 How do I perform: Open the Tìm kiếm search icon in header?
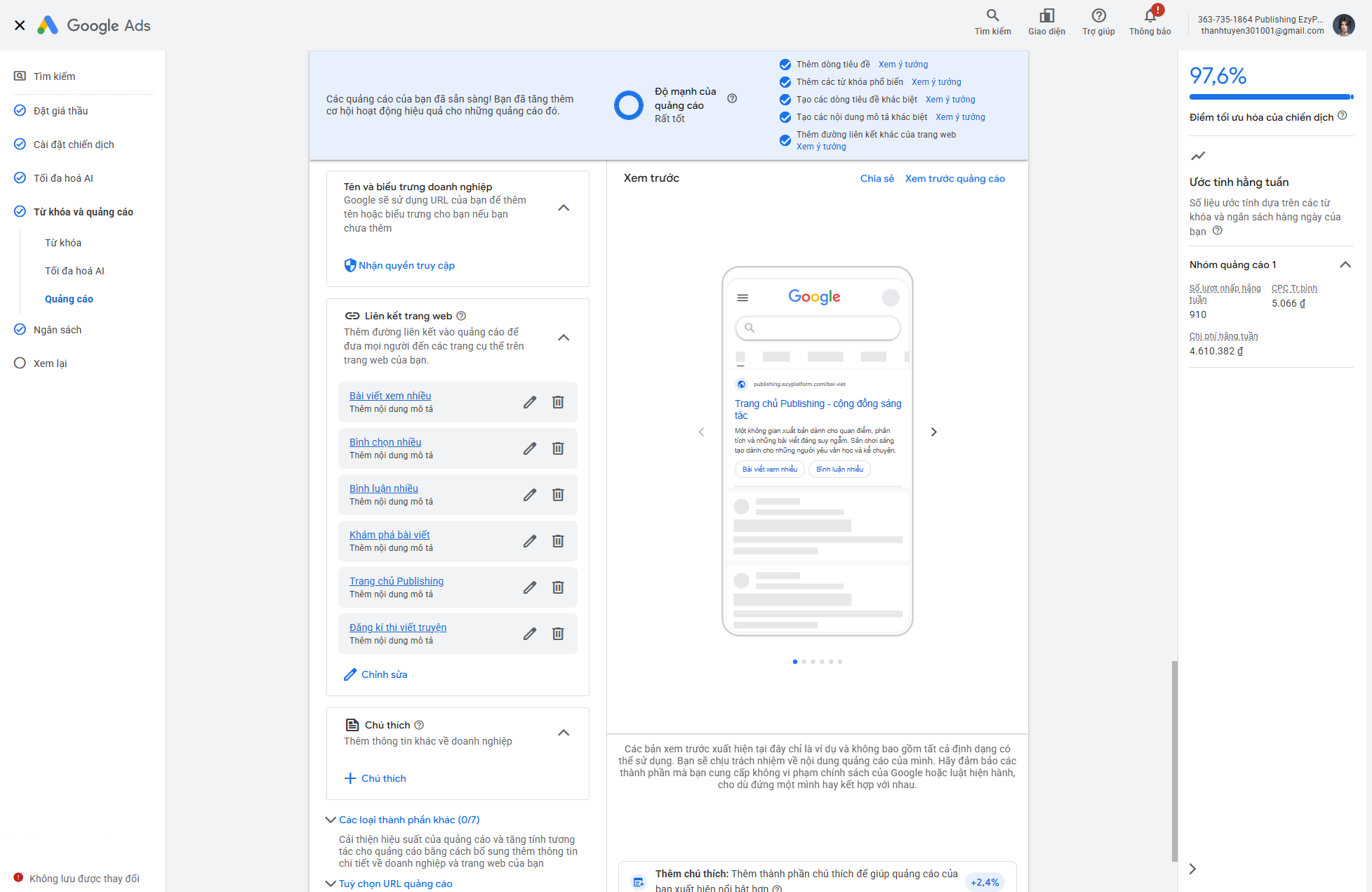point(992,22)
